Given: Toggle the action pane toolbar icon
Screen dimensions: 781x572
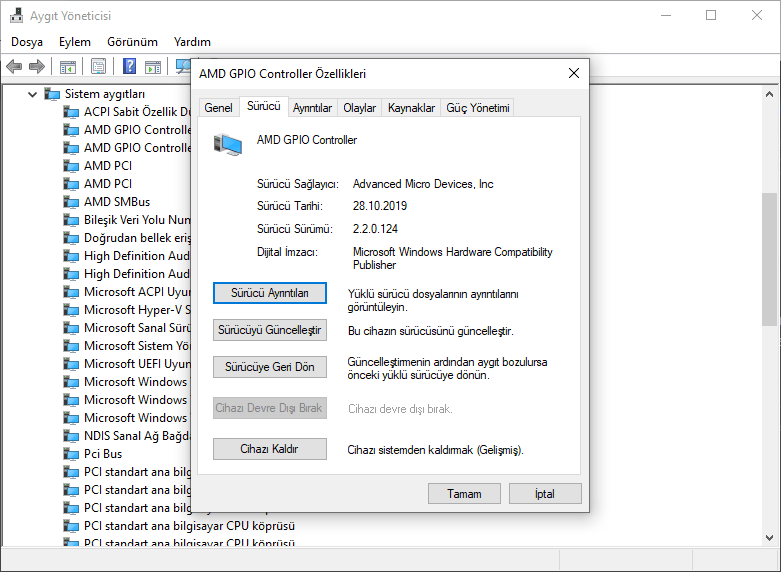Looking at the screenshot, I should tap(153, 66).
